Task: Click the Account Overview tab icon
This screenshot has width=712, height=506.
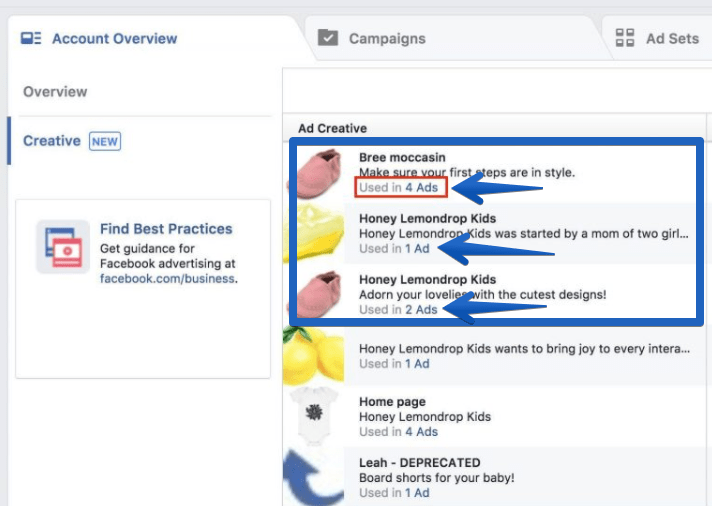Action: coord(31,38)
